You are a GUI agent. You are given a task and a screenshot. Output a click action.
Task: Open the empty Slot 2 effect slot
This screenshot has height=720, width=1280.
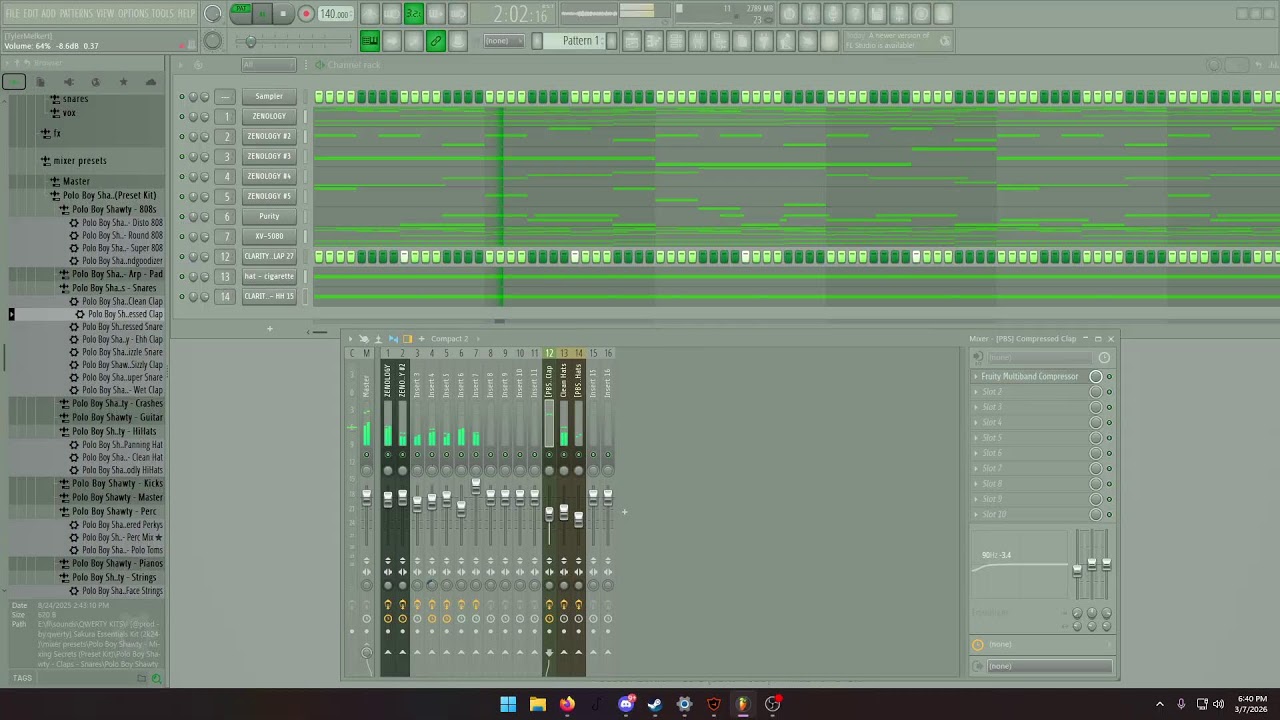click(x=1030, y=392)
